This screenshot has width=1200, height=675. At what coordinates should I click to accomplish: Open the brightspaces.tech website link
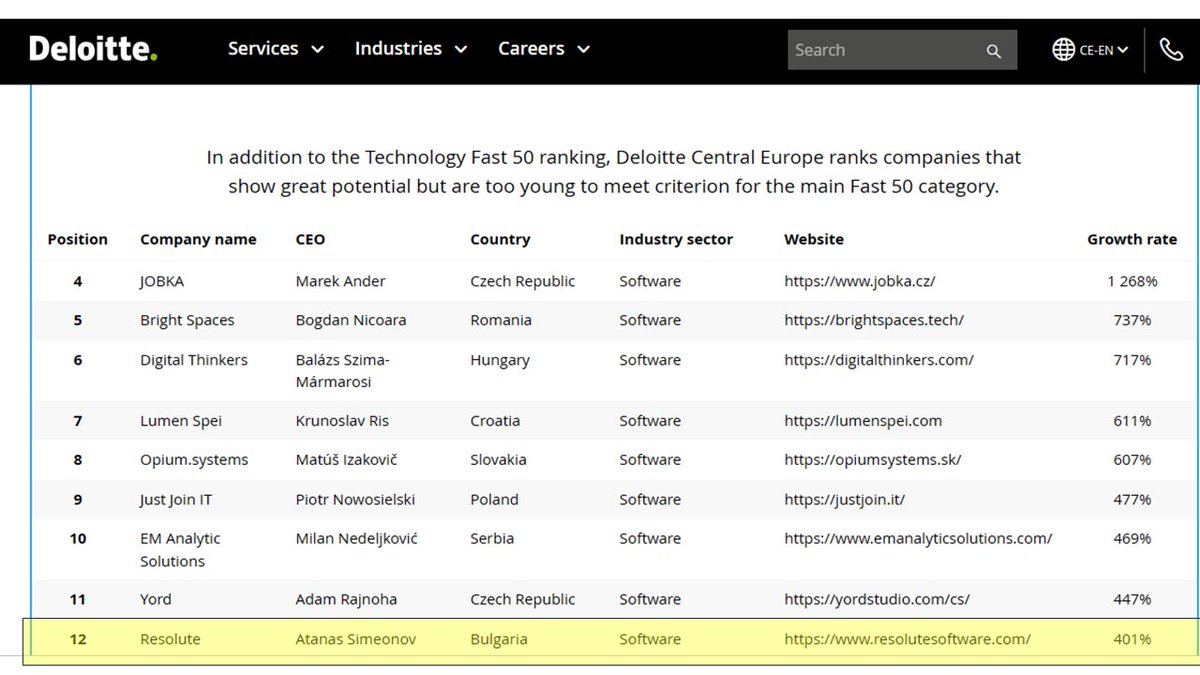[874, 321]
